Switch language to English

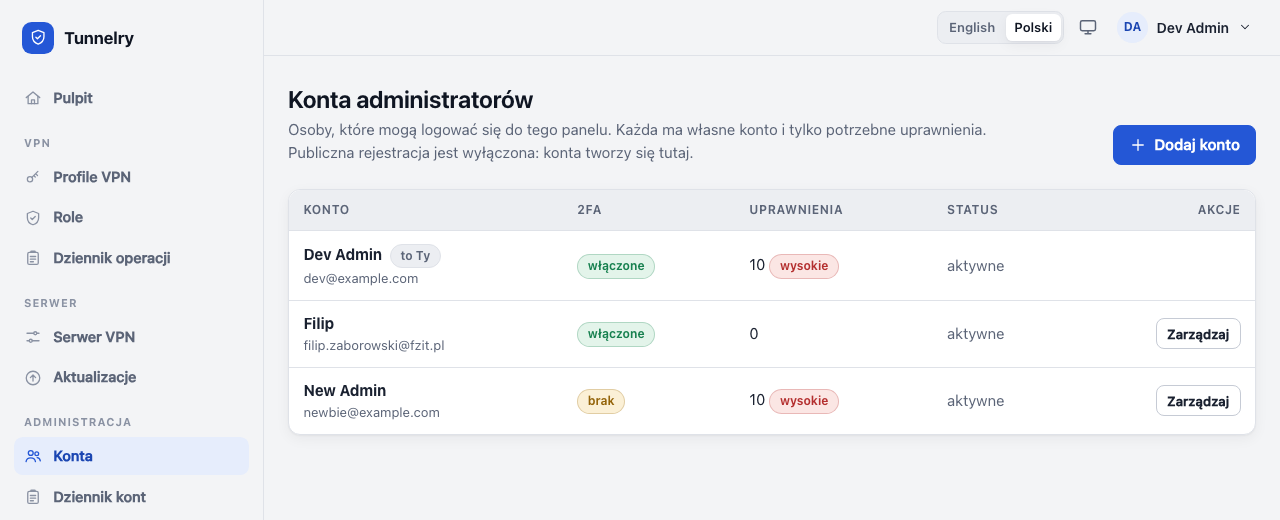tap(972, 27)
